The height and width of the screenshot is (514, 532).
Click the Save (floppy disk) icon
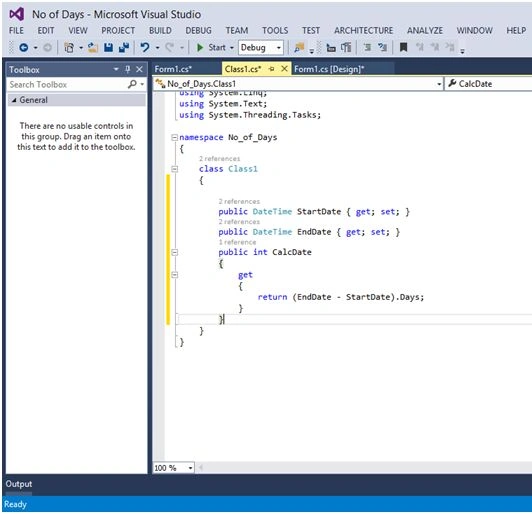[108, 47]
